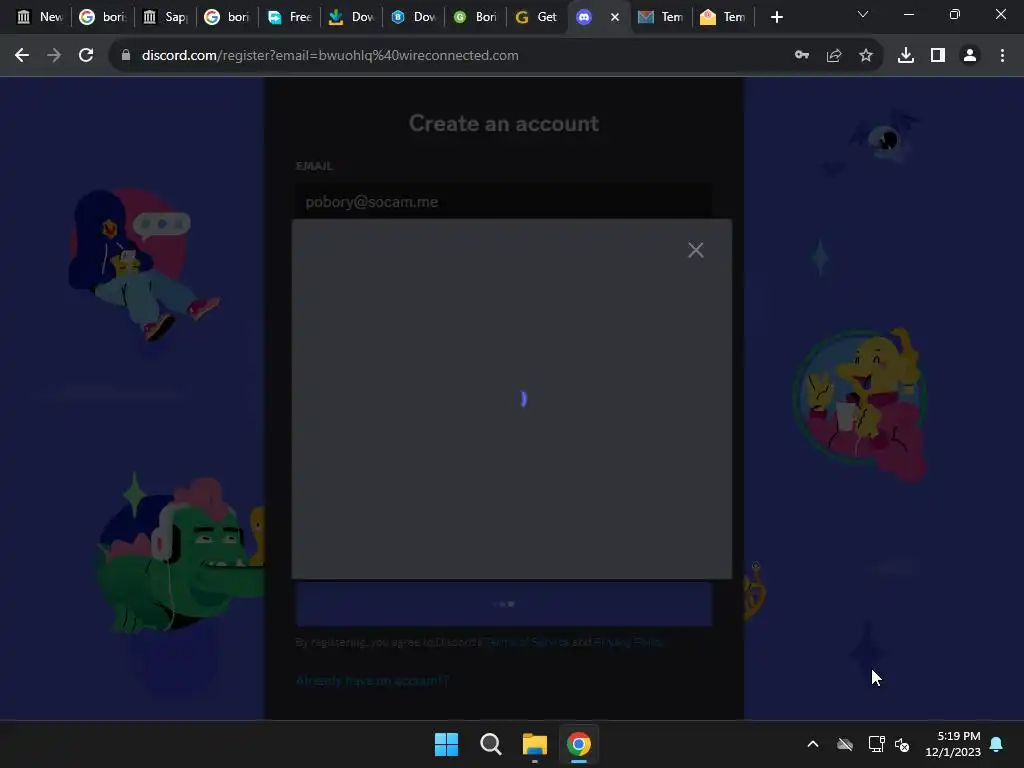Image resolution: width=1024 pixels, height=768 pixels.
Task: Open Chrome profile avatar menu
Action: (x=970, y=56)
